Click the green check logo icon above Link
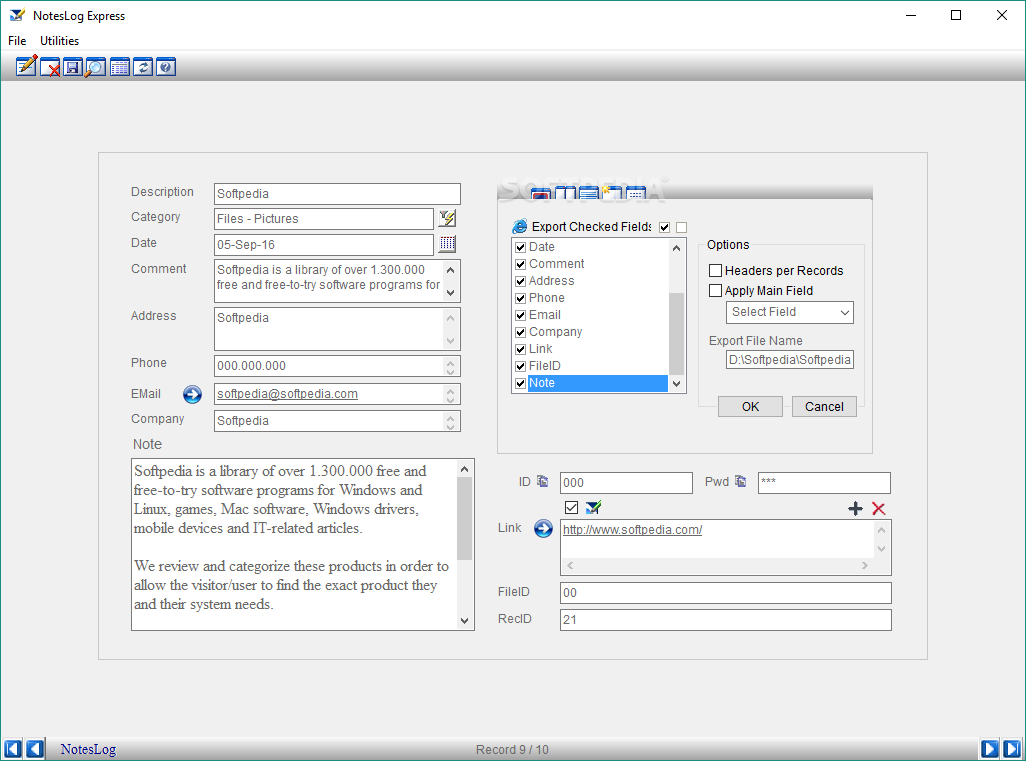The image size is (1026, 761). (593, 507)
